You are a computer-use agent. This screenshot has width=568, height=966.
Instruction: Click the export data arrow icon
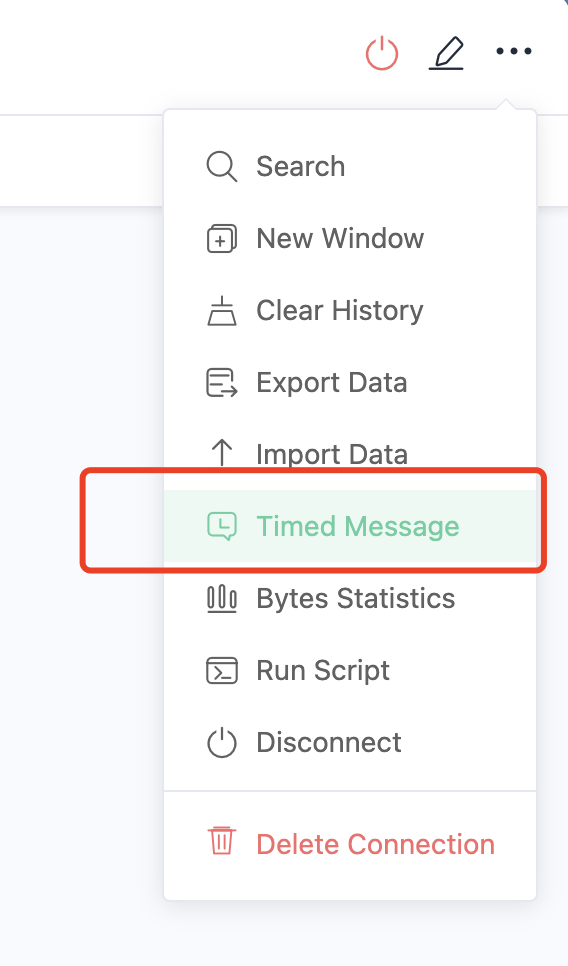[222, 383]
